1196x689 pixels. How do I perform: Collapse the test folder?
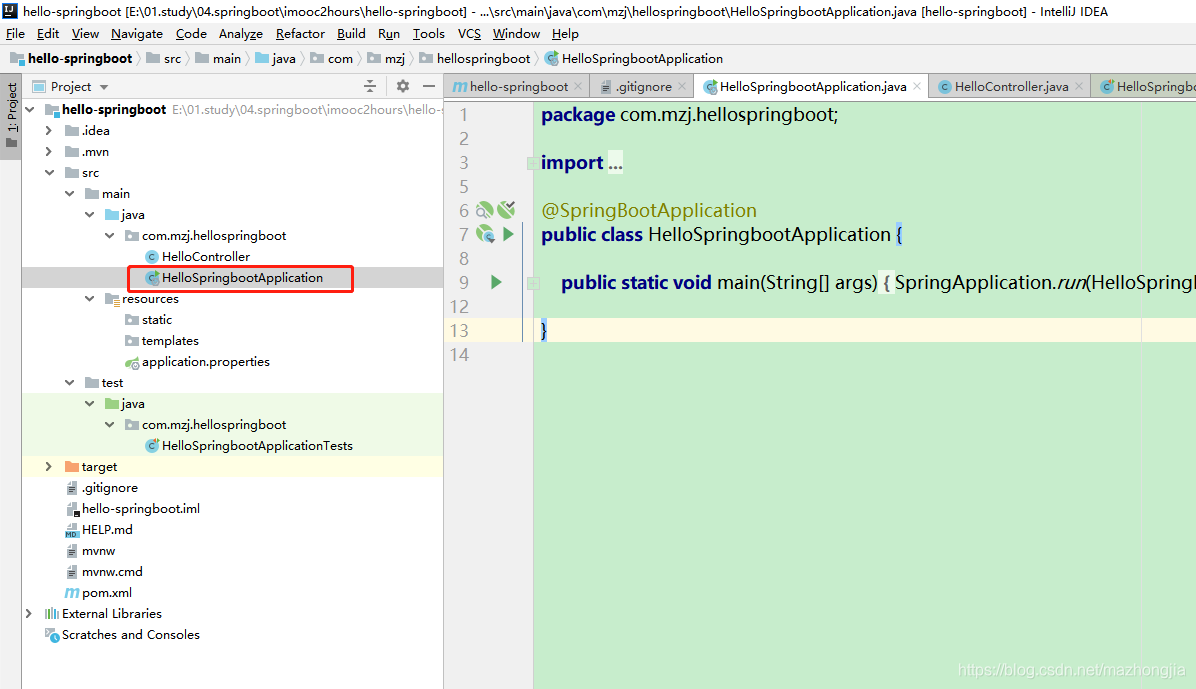click(x=70, y=383)
